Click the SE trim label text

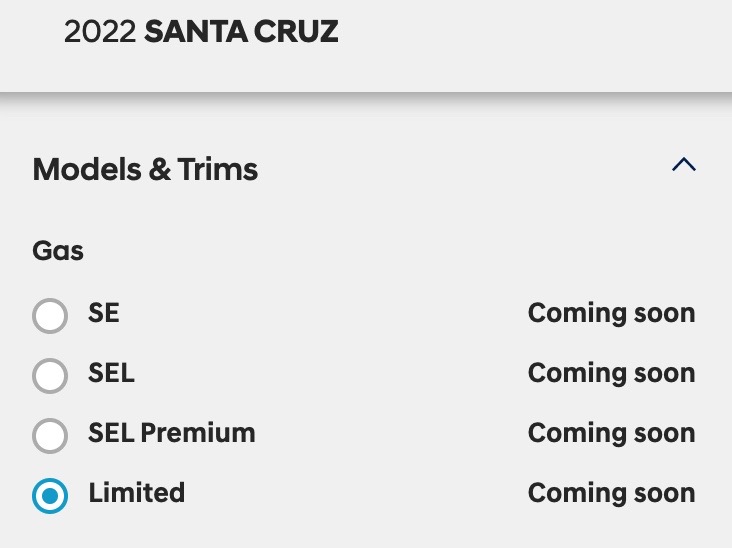tap(104, 314)
